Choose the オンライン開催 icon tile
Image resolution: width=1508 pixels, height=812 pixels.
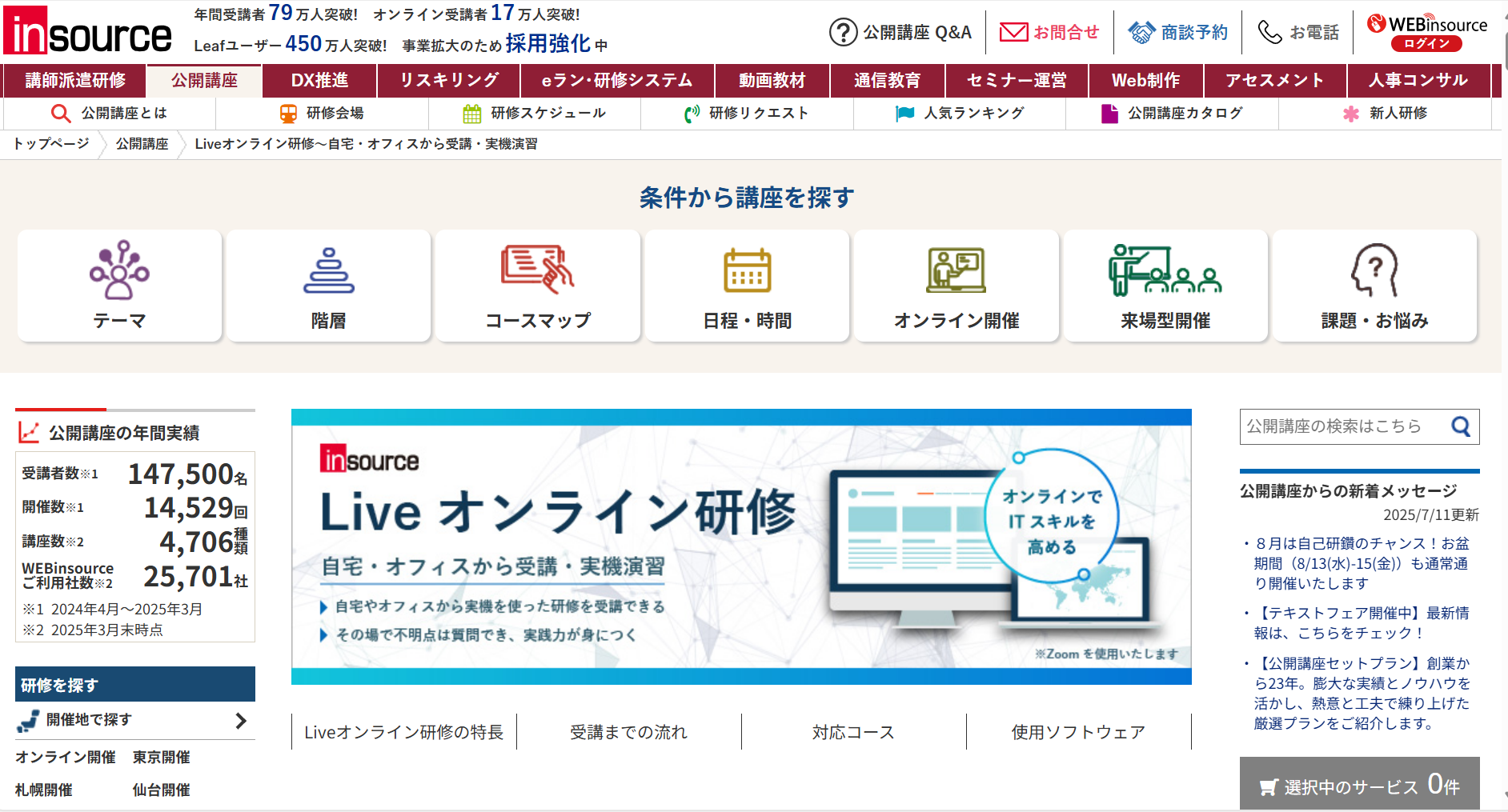(956, 270)
